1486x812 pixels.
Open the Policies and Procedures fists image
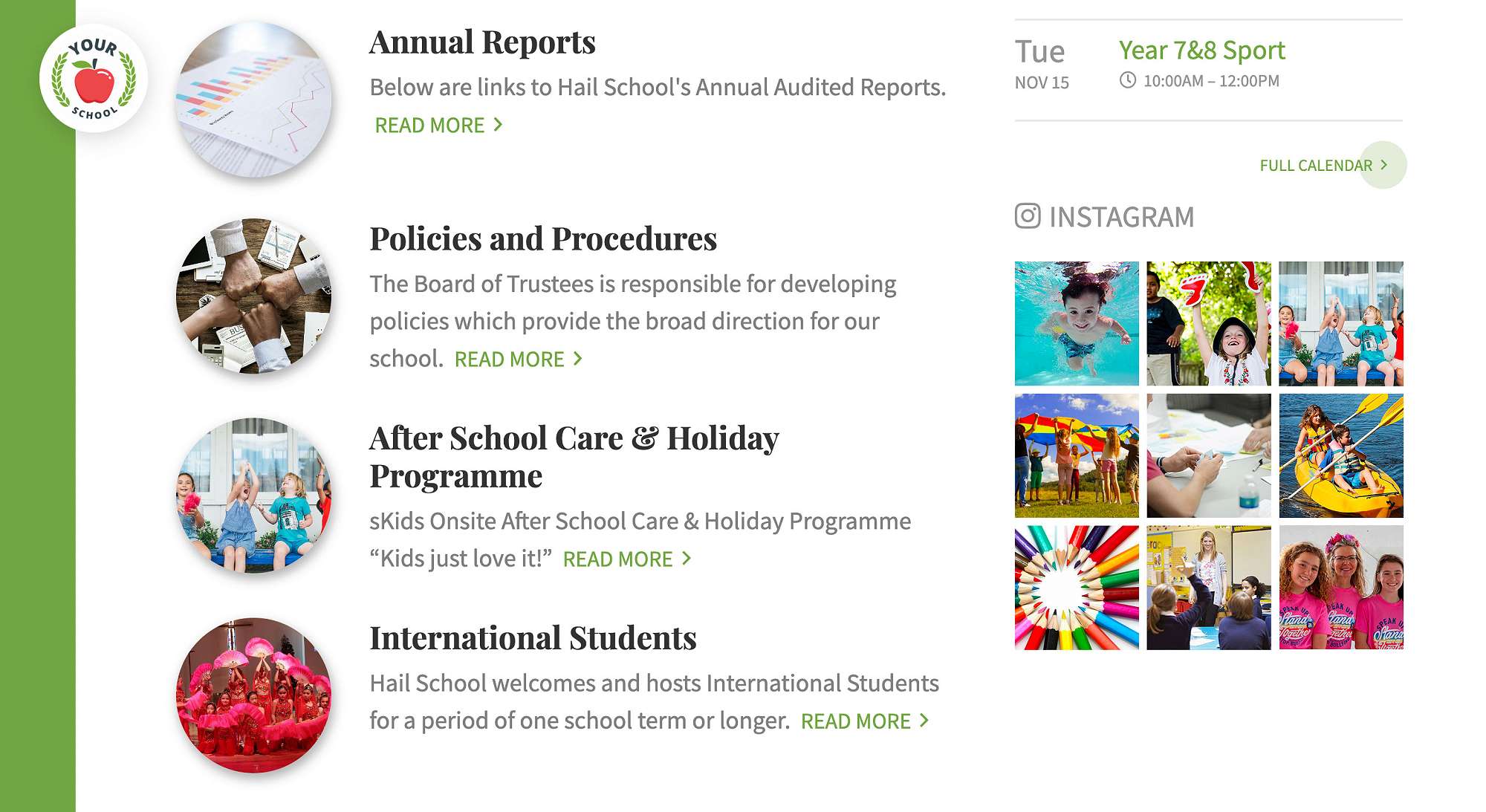coord(253,296)
